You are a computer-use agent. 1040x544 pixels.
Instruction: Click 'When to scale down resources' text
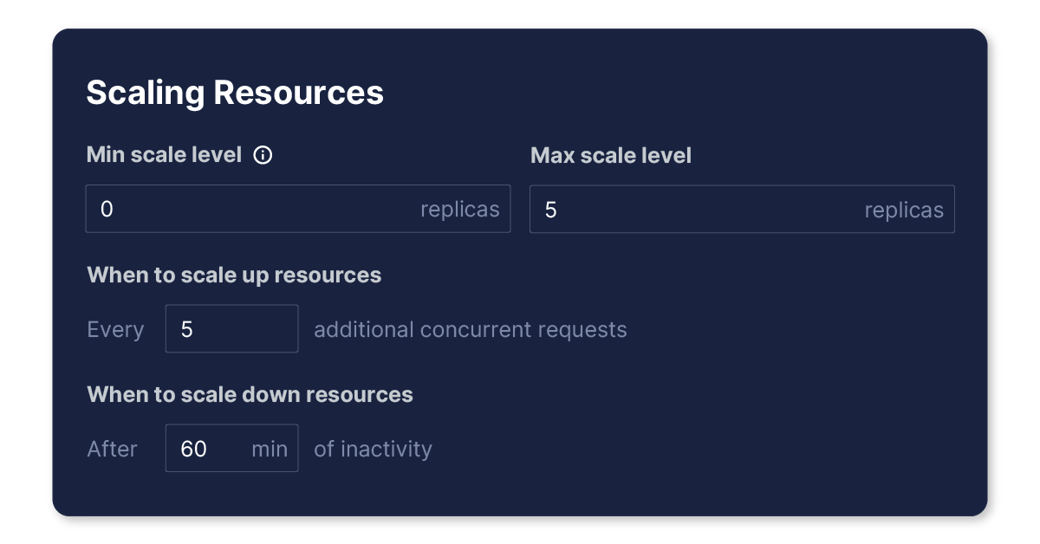click(250, 395)
